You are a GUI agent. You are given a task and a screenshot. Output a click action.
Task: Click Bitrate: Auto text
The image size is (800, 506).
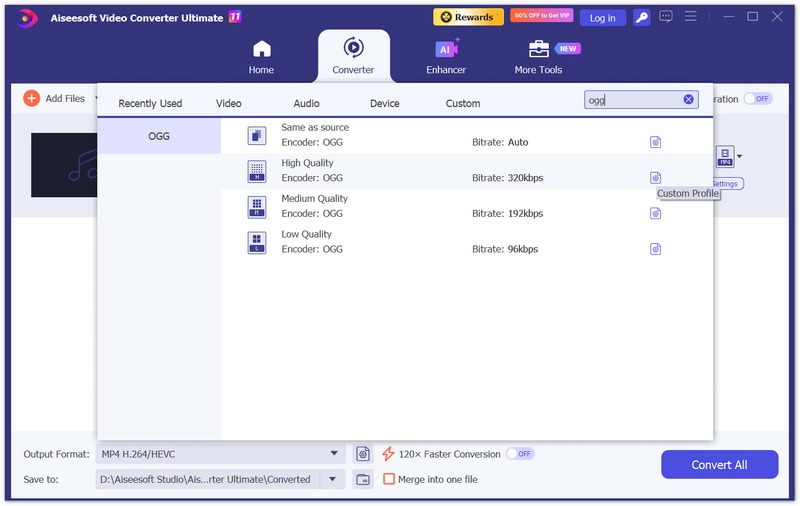500,142
